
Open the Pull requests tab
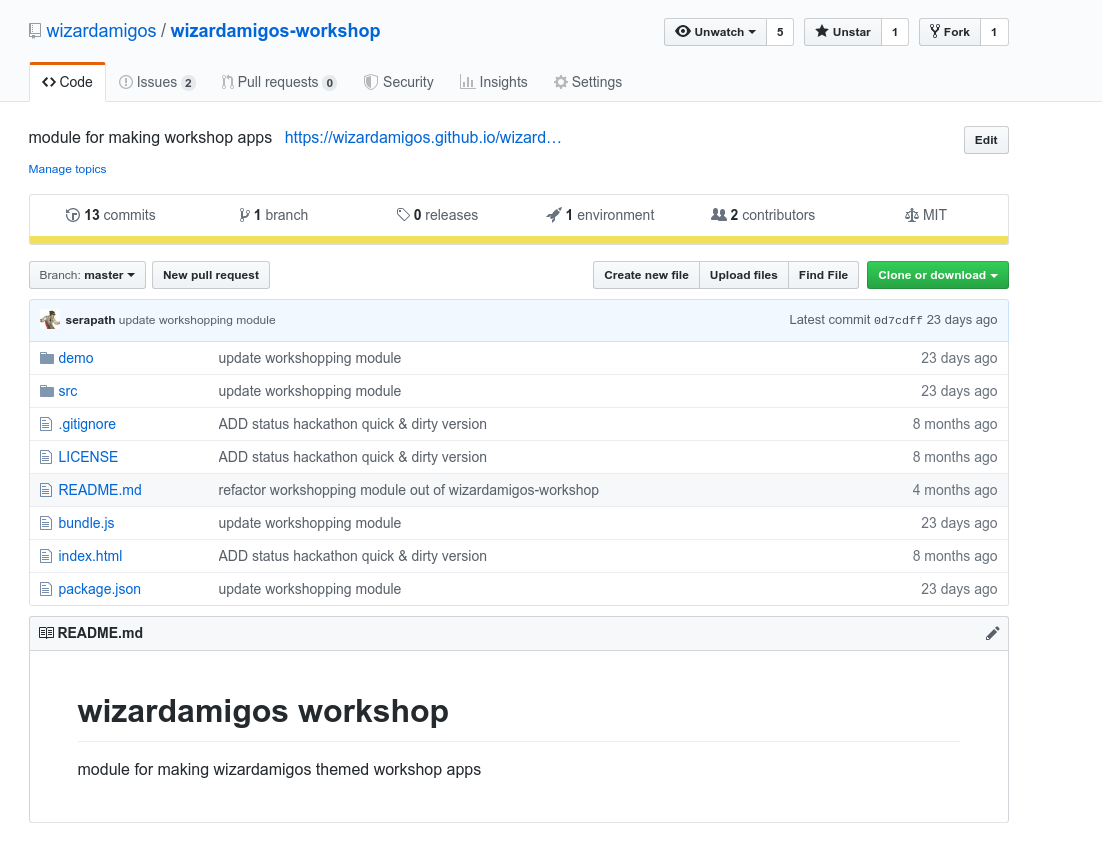pyautogui.click(x=279, y=82)
